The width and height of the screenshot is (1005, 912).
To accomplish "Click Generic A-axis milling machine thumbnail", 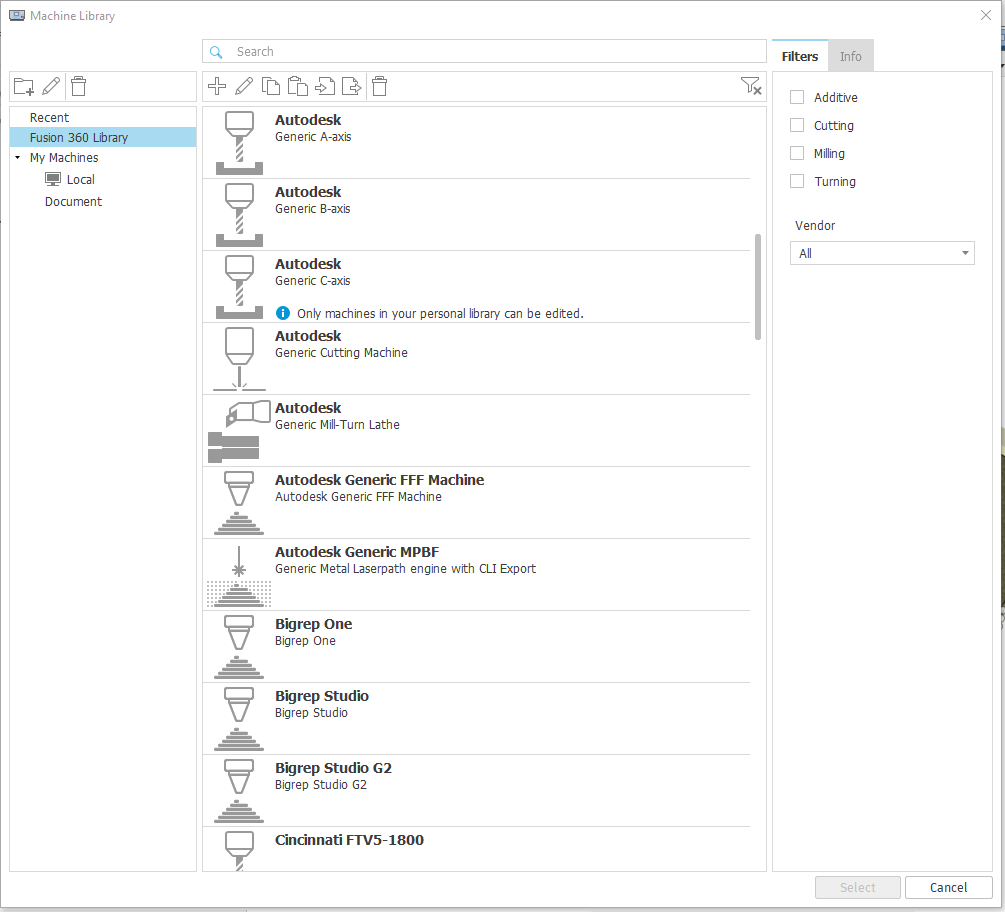I will 239,143.
